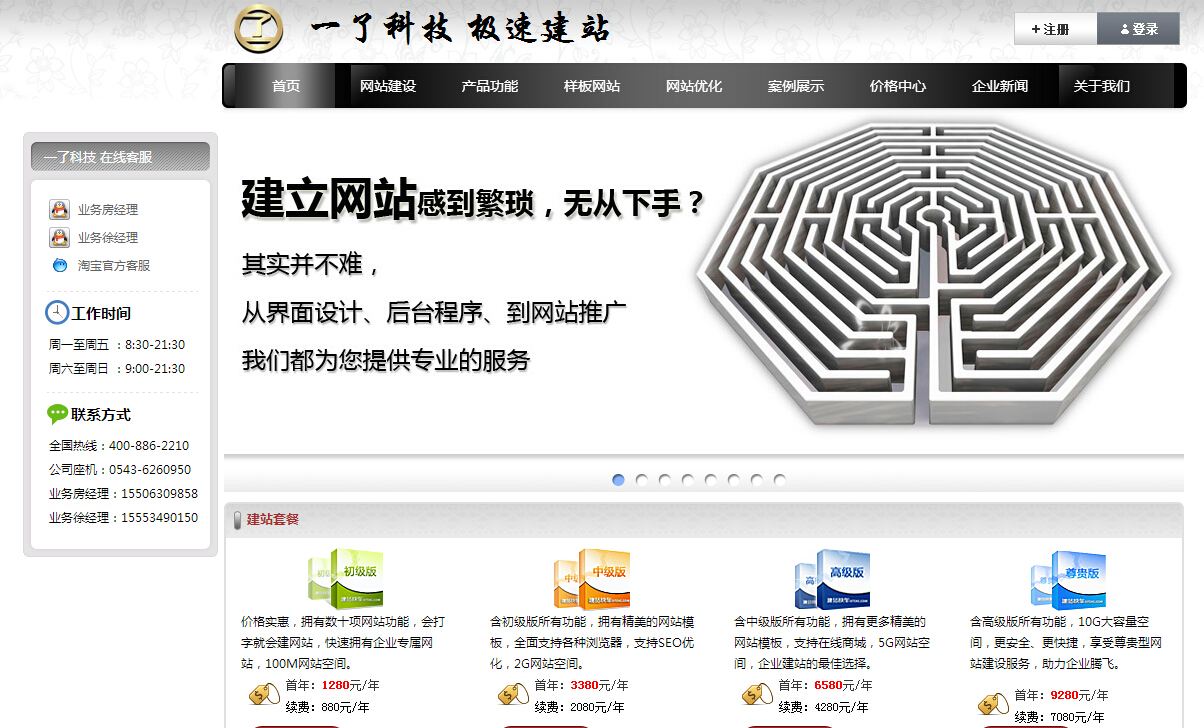Select the first banner slide dot
Screen dimensions: 1204x728
coord(618,480)
